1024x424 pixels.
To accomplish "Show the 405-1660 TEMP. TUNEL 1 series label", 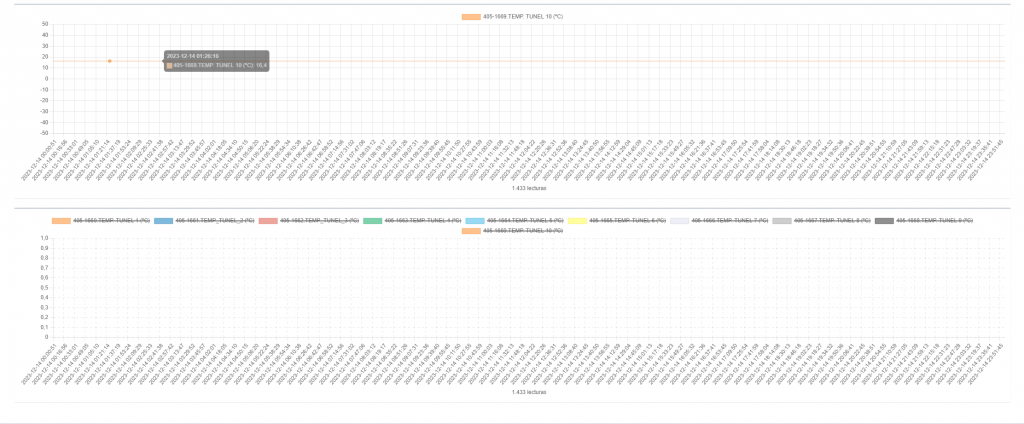I will click(112, 219).
